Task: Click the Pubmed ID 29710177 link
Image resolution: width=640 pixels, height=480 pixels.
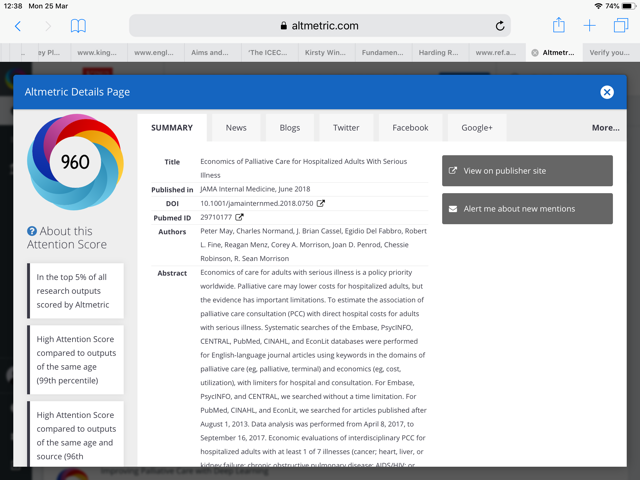Action: pyautogui.click(x=216, y=217)
